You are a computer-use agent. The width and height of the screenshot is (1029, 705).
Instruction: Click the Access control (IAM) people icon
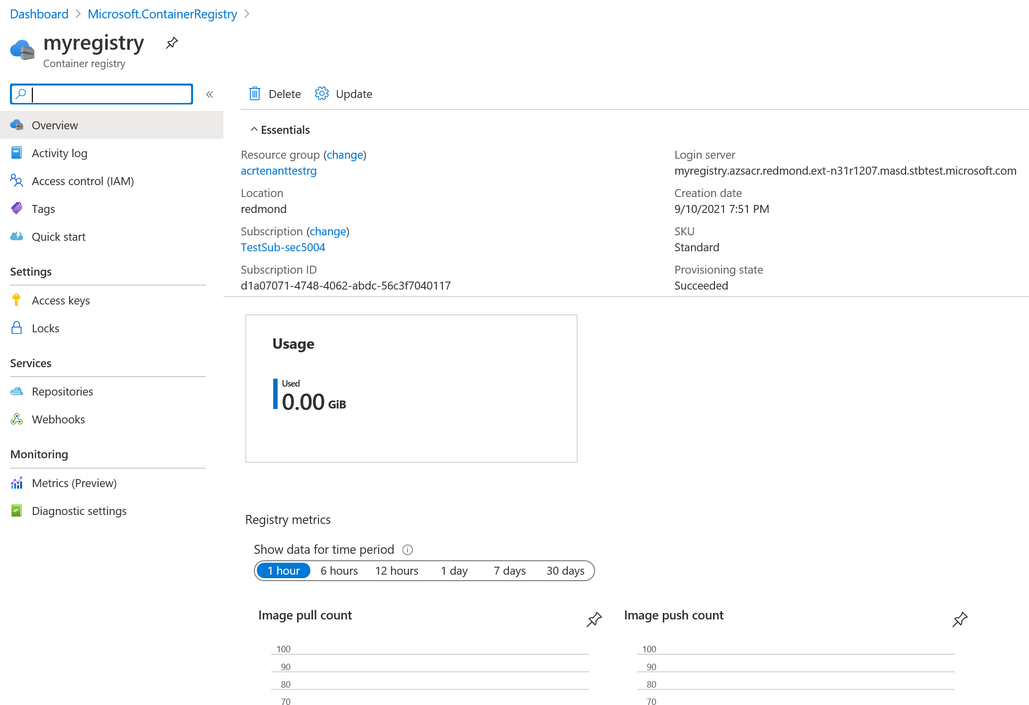click(x=17, y=181)
